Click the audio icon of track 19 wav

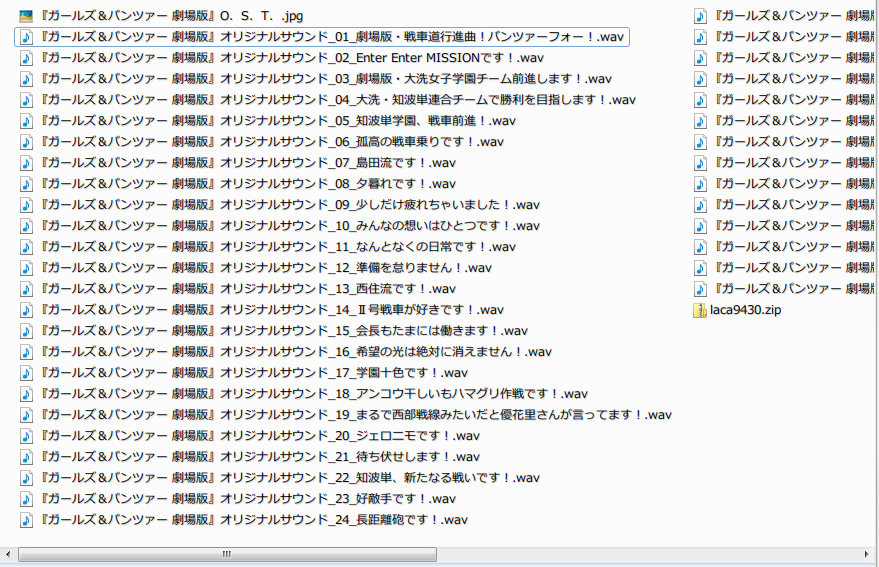click(x=26, y=415)
